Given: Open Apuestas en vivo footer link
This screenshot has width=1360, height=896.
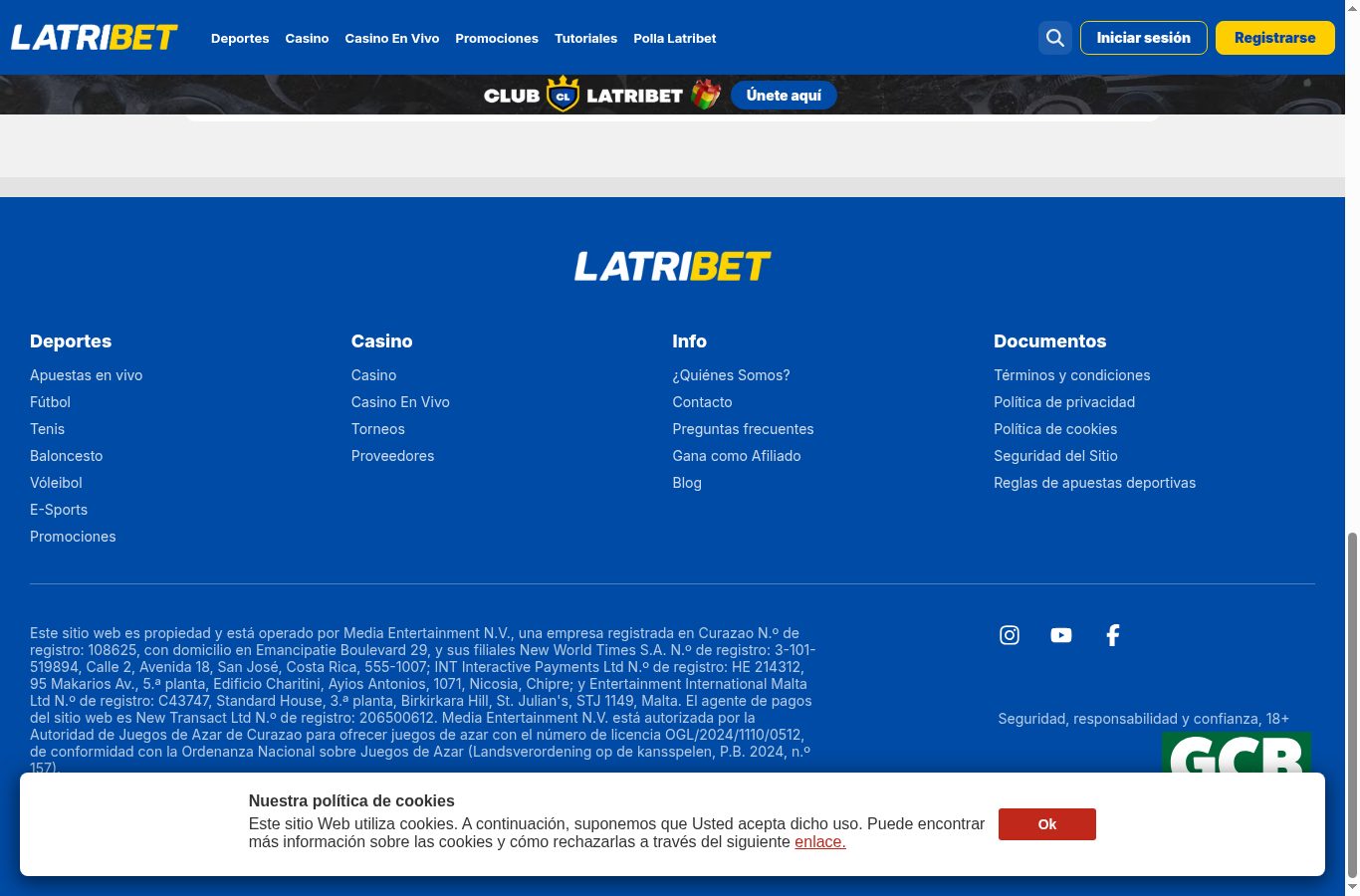Looking at the screenshot, I should point(87,375).
